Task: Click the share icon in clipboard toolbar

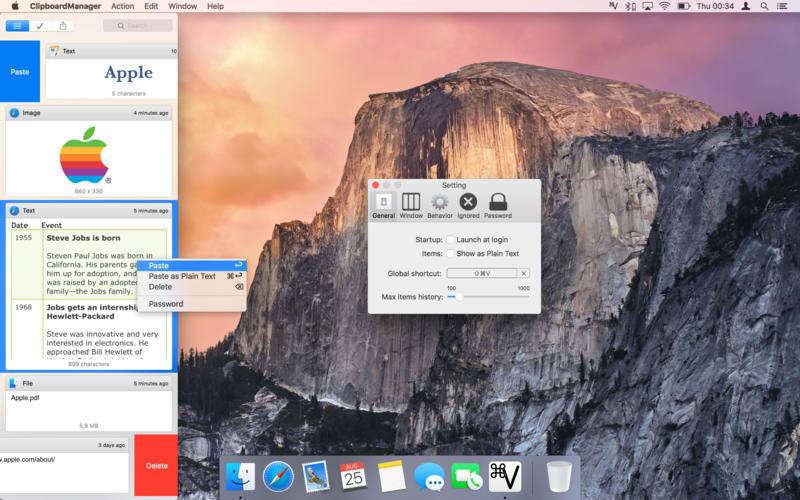Action: click(x=64, y=26)
